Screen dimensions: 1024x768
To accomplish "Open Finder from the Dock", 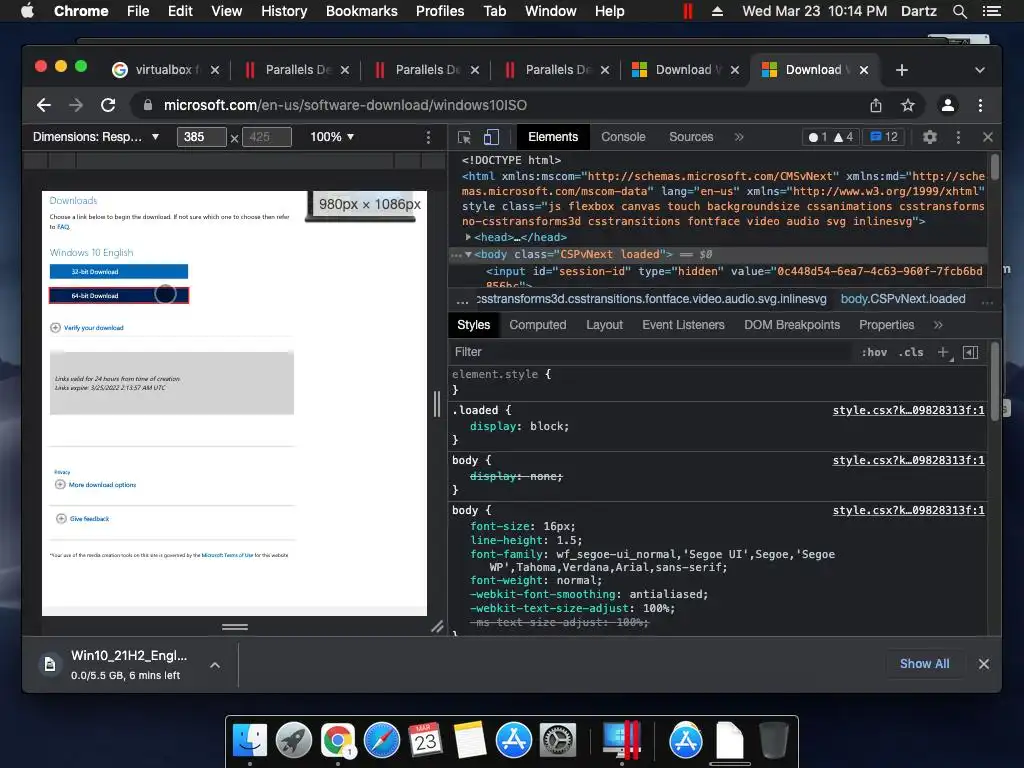I will pyautogui.click(x=249, y=740).
